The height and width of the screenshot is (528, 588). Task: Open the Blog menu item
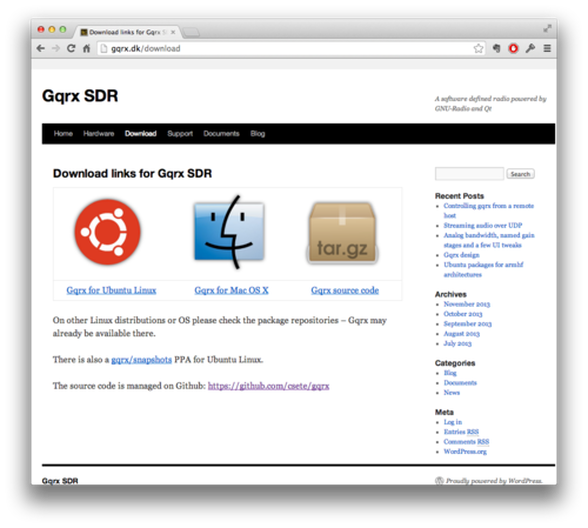(x=258, y=134)
